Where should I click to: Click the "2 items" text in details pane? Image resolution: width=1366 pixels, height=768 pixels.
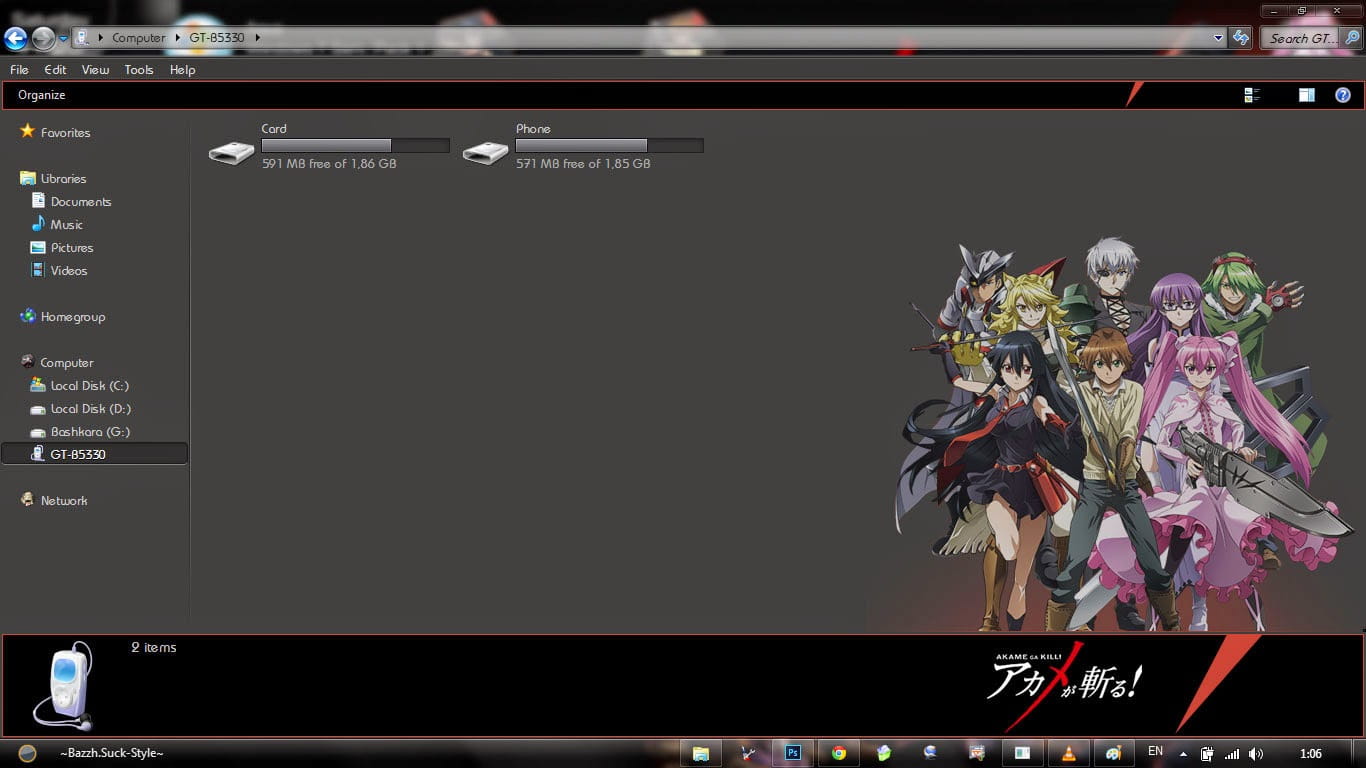153,648
